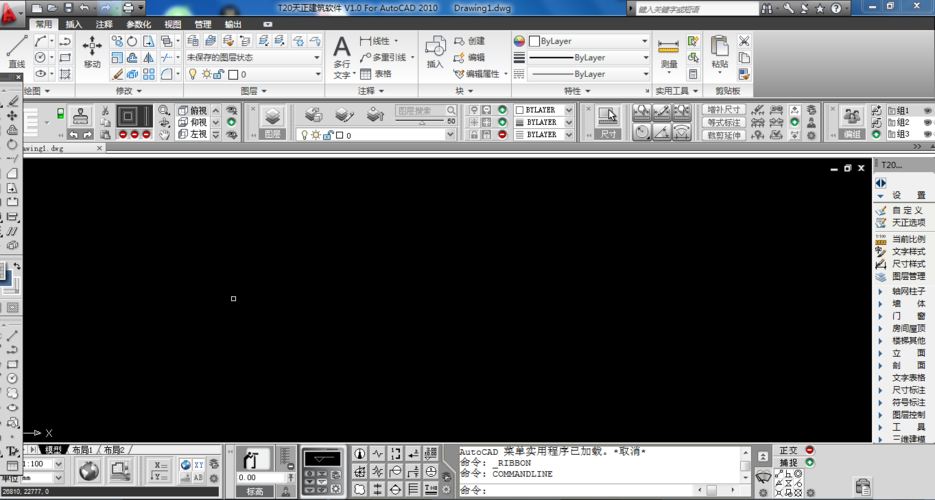The height and width of the screenshot is (500, 935).
Task: Switch to the 管理 ribbon tab
Action: 203,24
